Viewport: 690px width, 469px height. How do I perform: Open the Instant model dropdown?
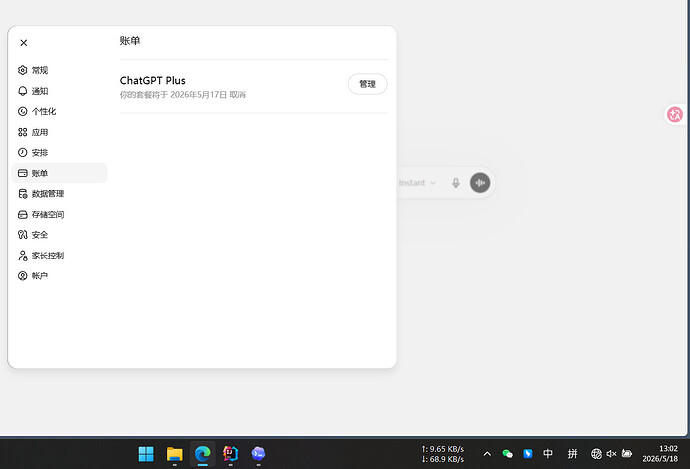pos(417,183)
